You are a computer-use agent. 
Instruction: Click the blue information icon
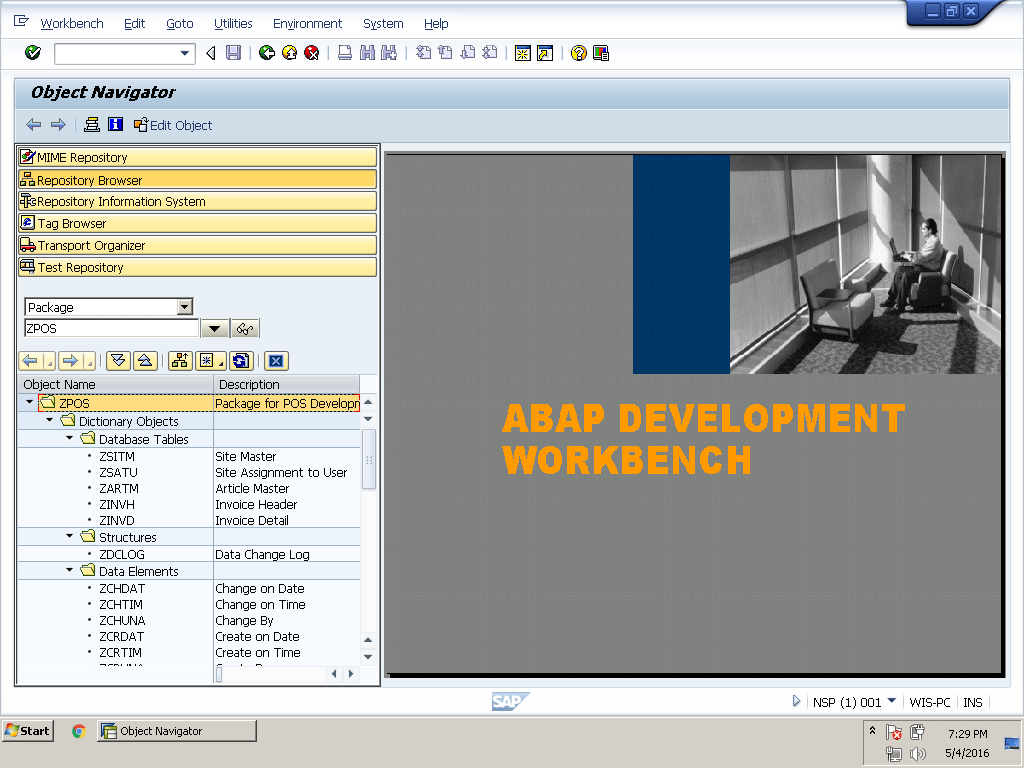point(115,125)
